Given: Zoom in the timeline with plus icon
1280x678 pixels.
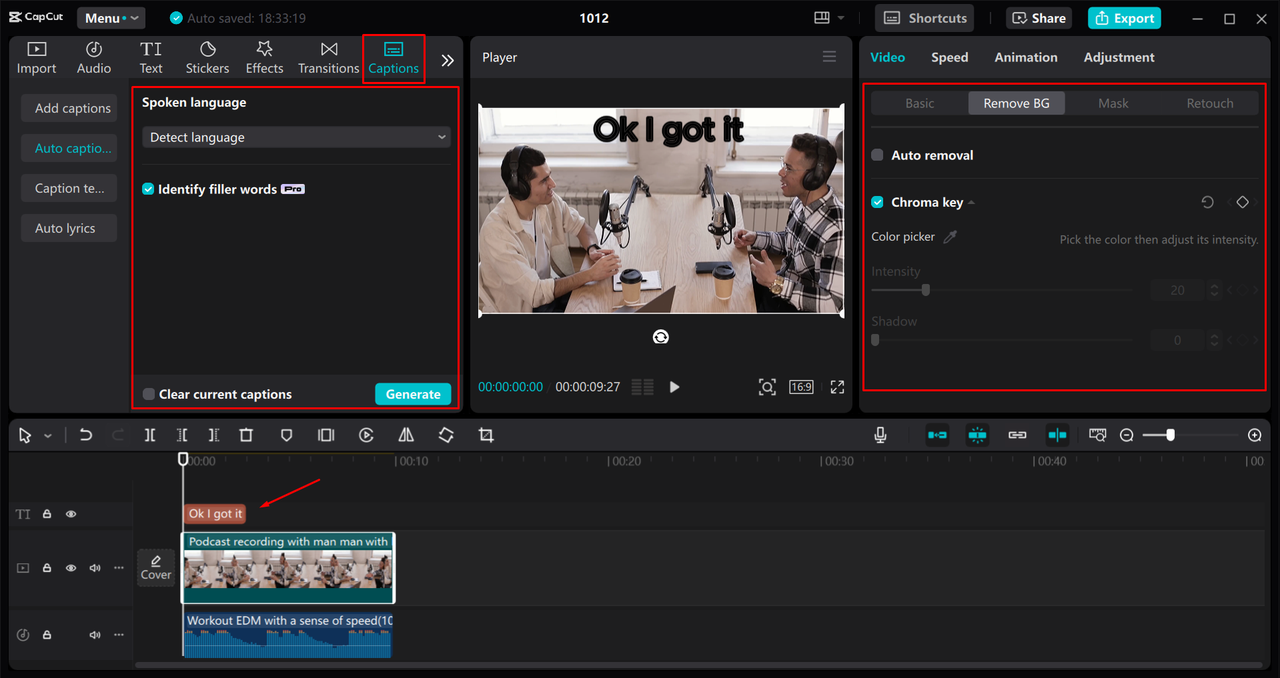Looking at the screenshot, I should (x=1255, y=435).
